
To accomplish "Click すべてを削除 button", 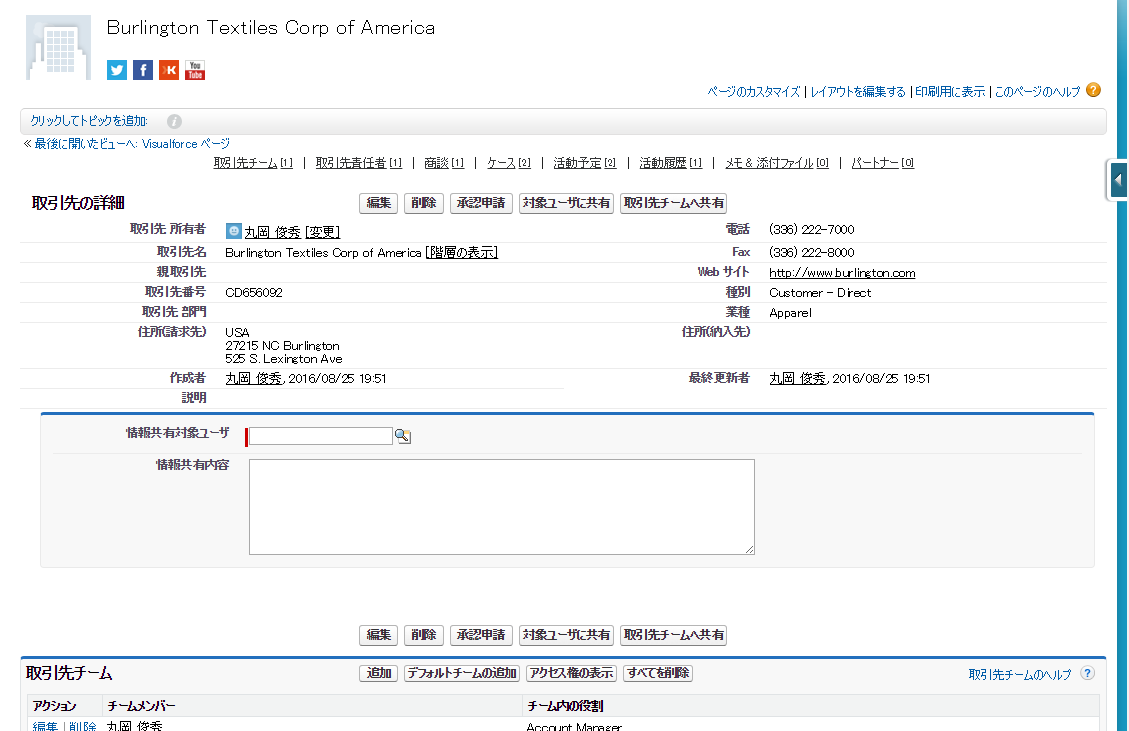I will click(657, 673).
